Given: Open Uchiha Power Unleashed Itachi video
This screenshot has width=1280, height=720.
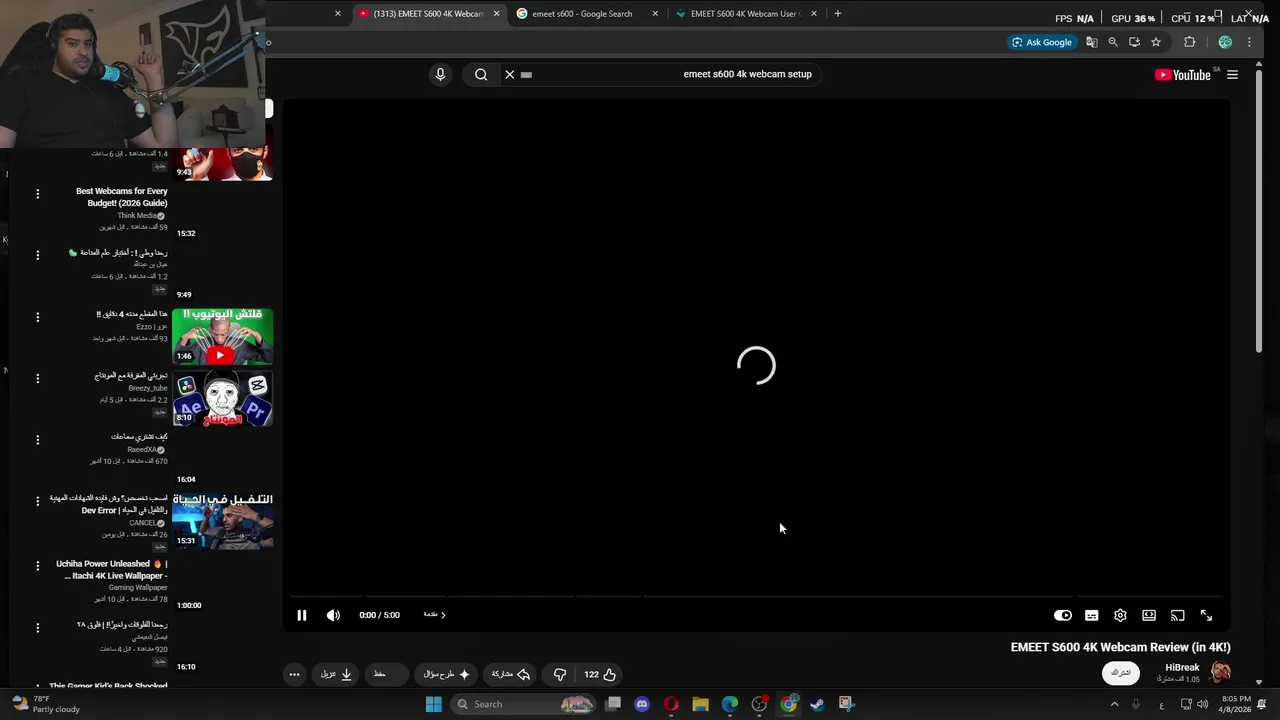Looking at the screenshot, I should [x=112, y=569].
